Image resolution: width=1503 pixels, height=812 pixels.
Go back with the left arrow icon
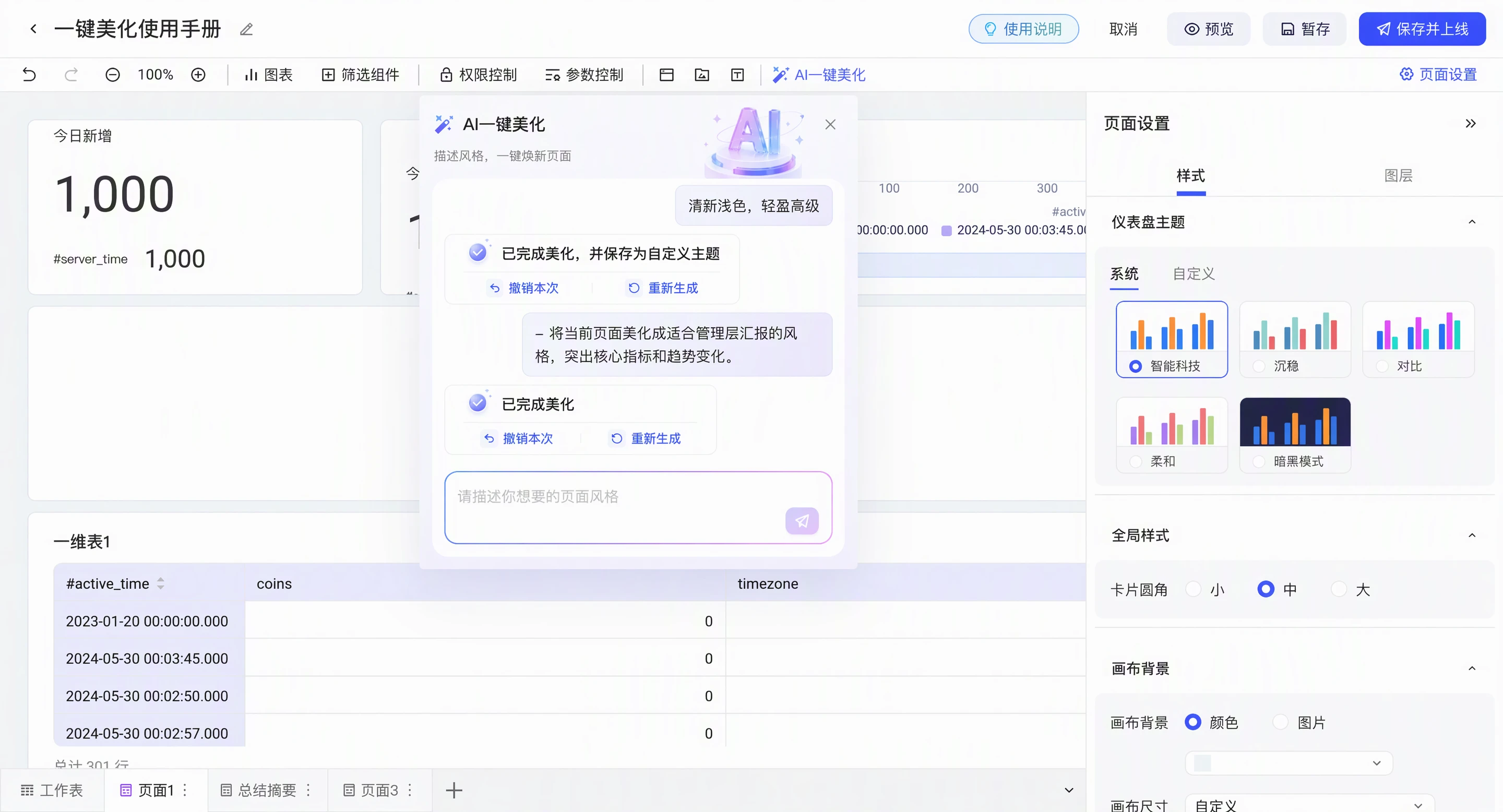[33, 29]
